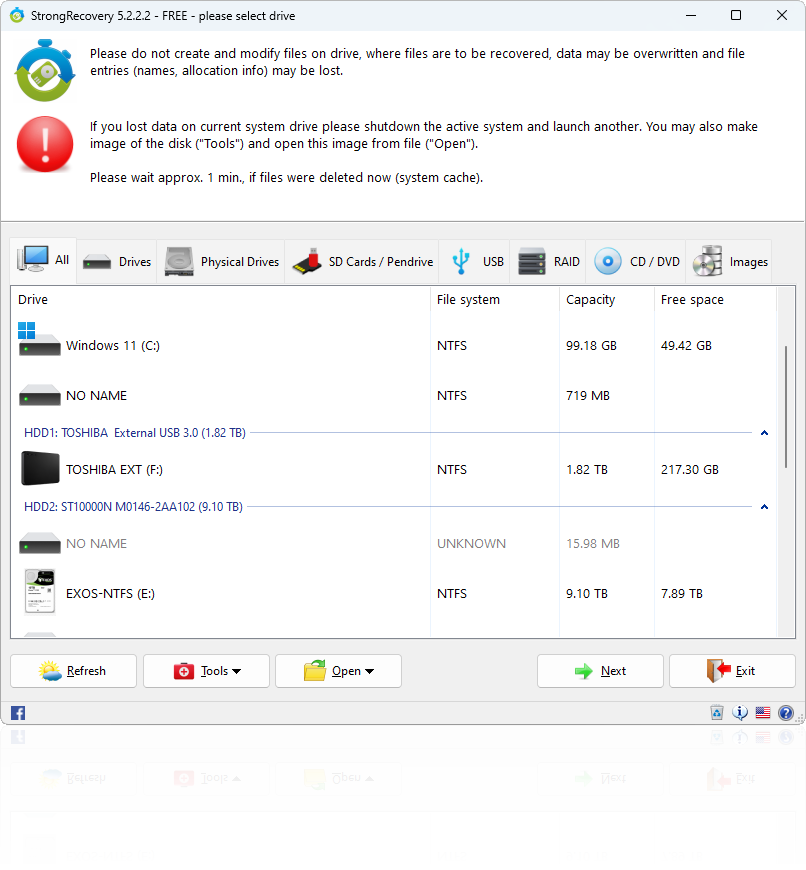This screenshot has width=806, height=870.
Task: Open the Tools dropdown menu
Action: (206, 671)
